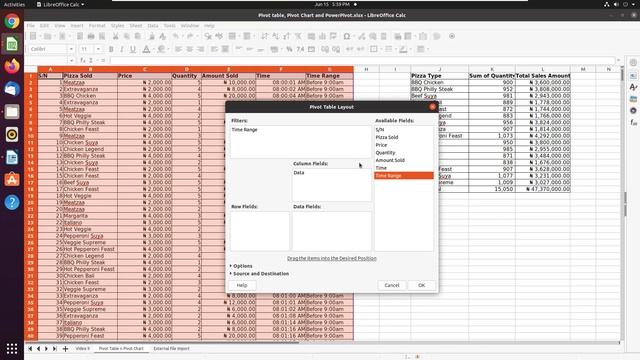Click Sum sigma icon in formula bar
Viewport: 640px width, 360px height.
tap(91, 60)
